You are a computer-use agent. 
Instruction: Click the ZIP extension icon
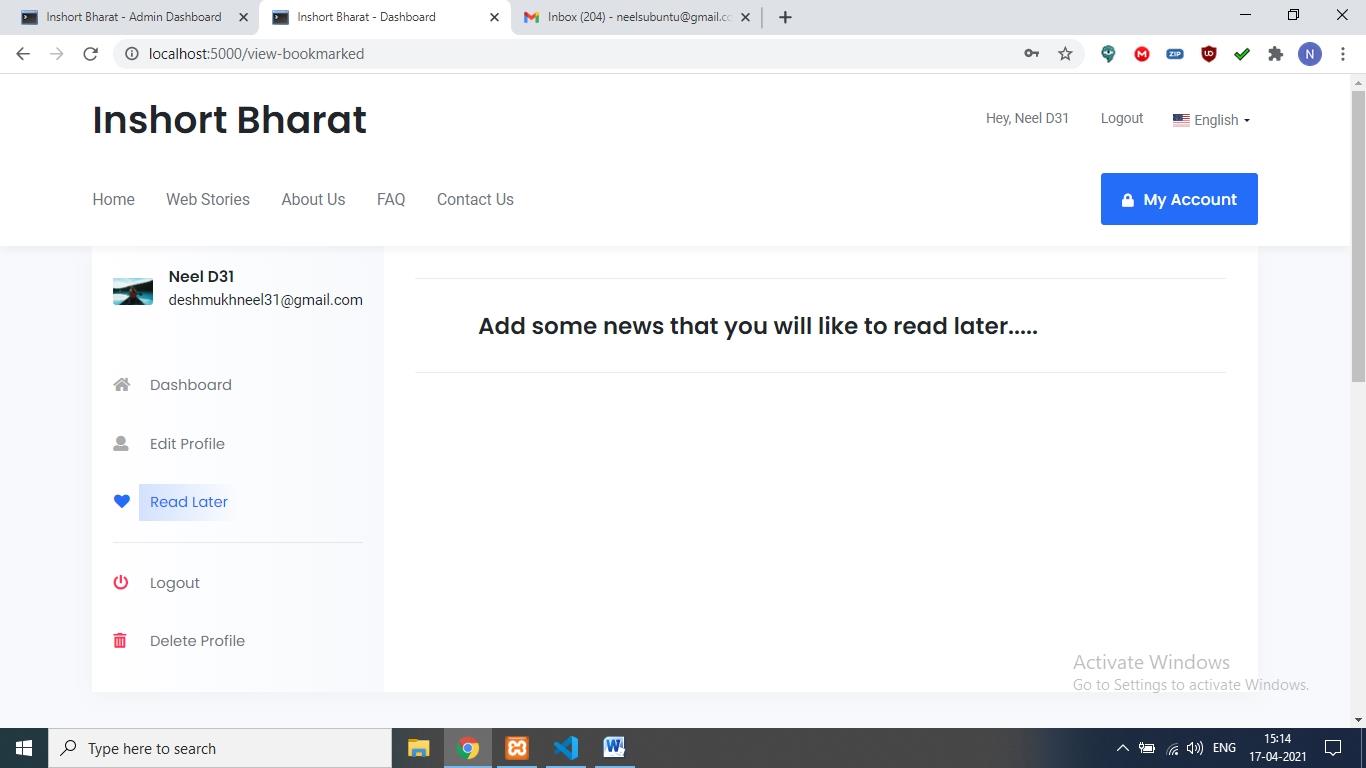tap(1175, 54)
